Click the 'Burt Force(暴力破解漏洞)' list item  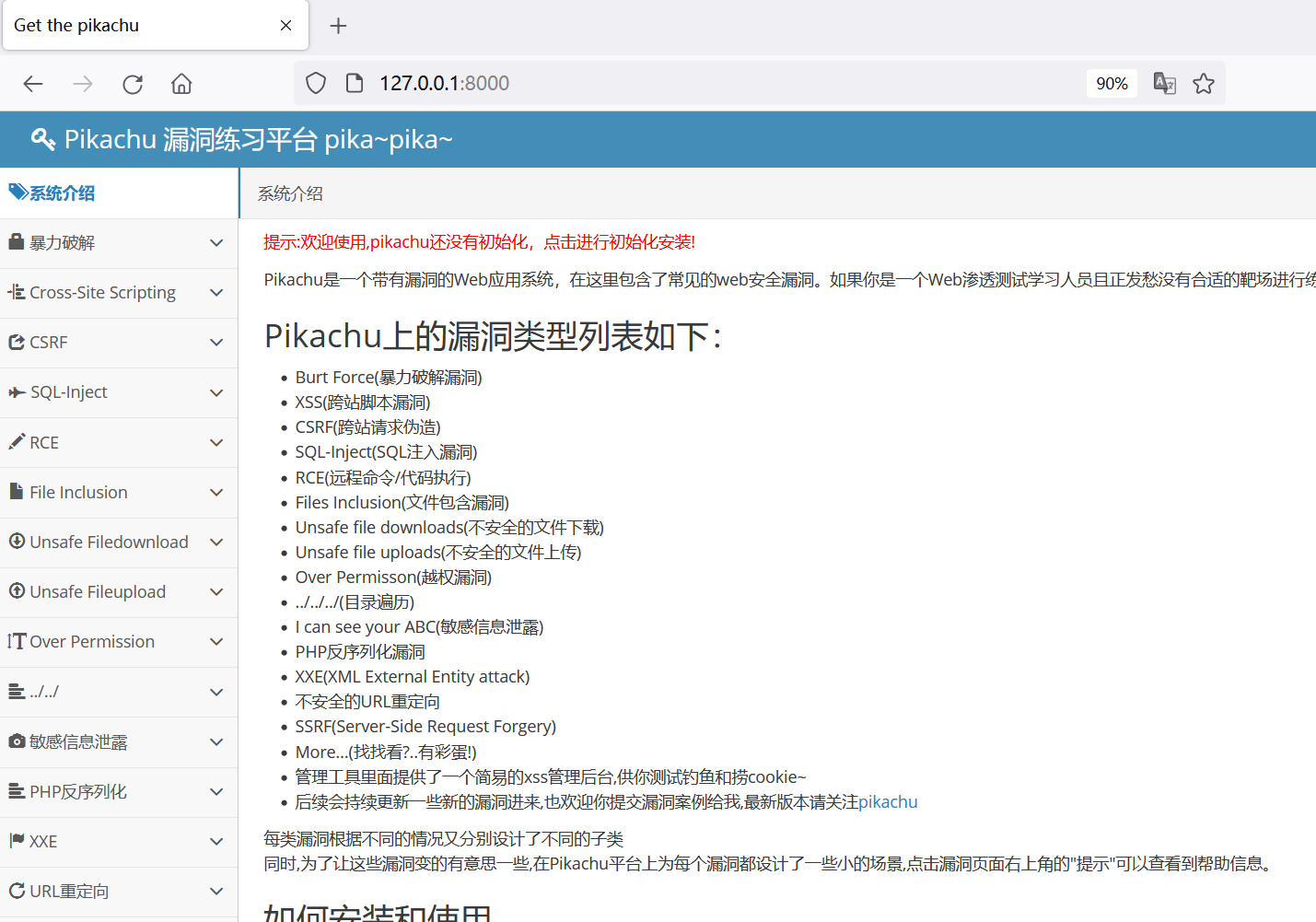click(389, 378)
